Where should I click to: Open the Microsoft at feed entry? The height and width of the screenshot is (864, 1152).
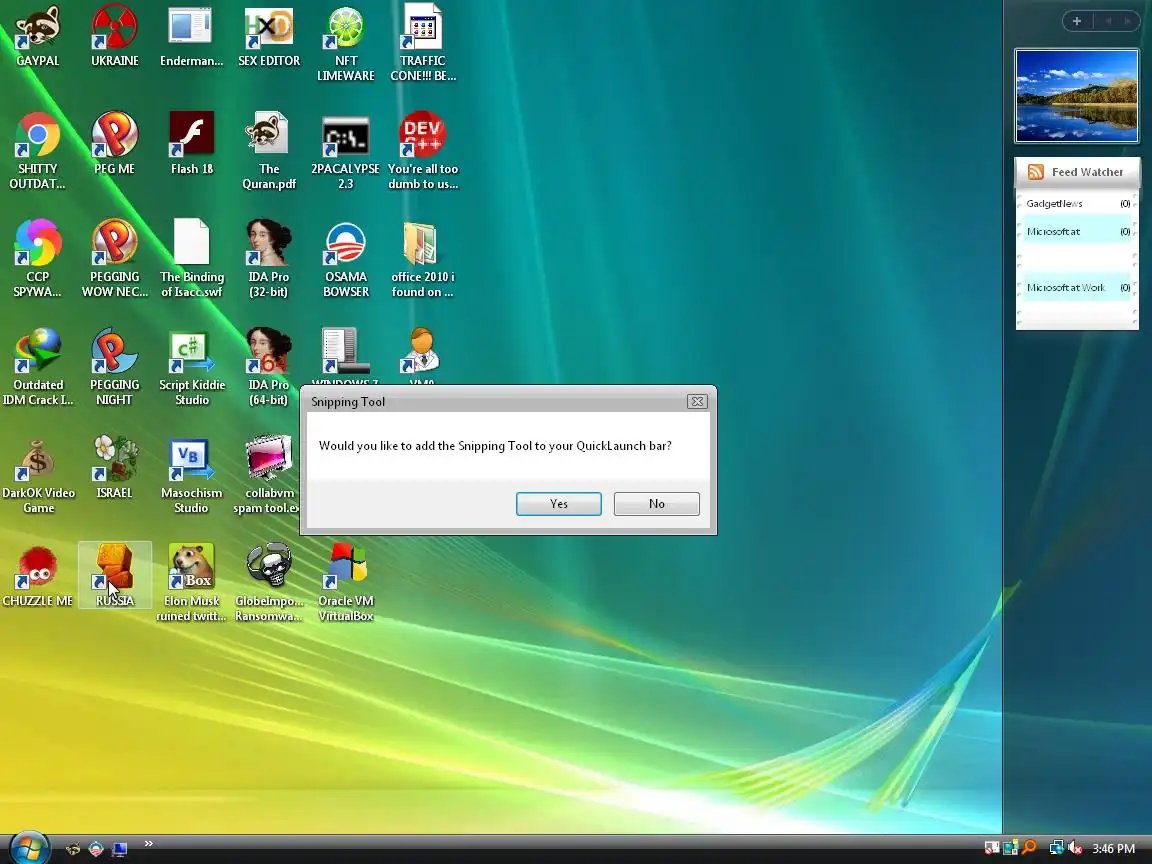1077,231
